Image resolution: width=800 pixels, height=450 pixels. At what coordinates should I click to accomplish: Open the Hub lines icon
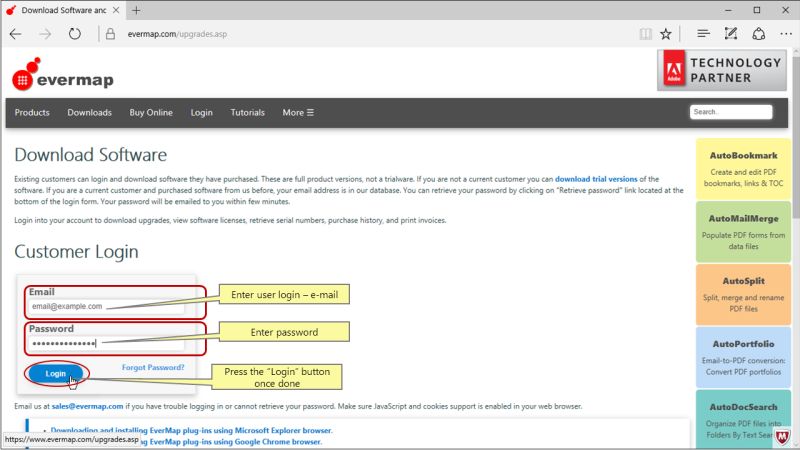pyautogui.click(x=703, y=34)
